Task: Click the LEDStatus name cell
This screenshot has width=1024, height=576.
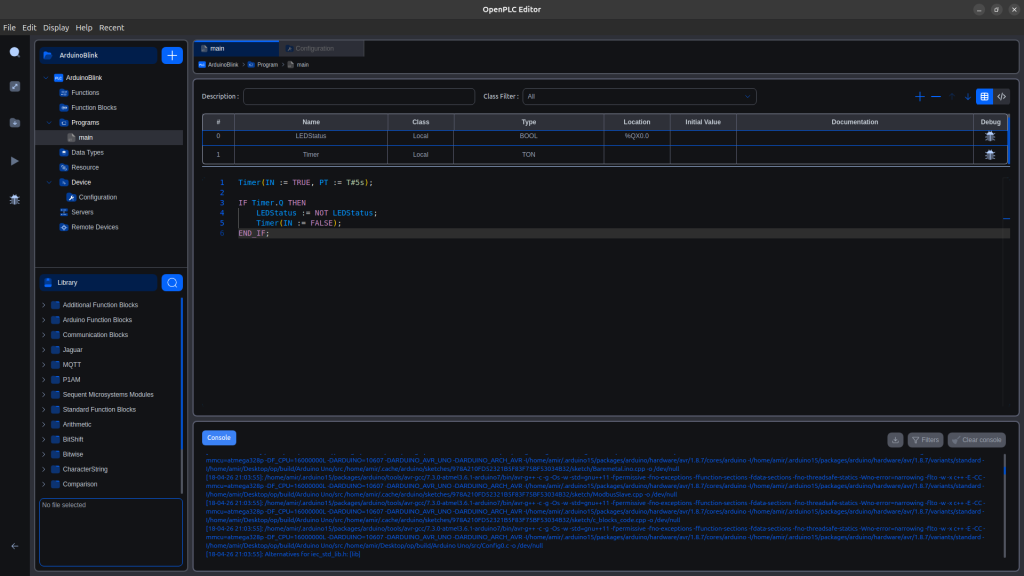Action: pyautogui.click(x=311, y=136)
